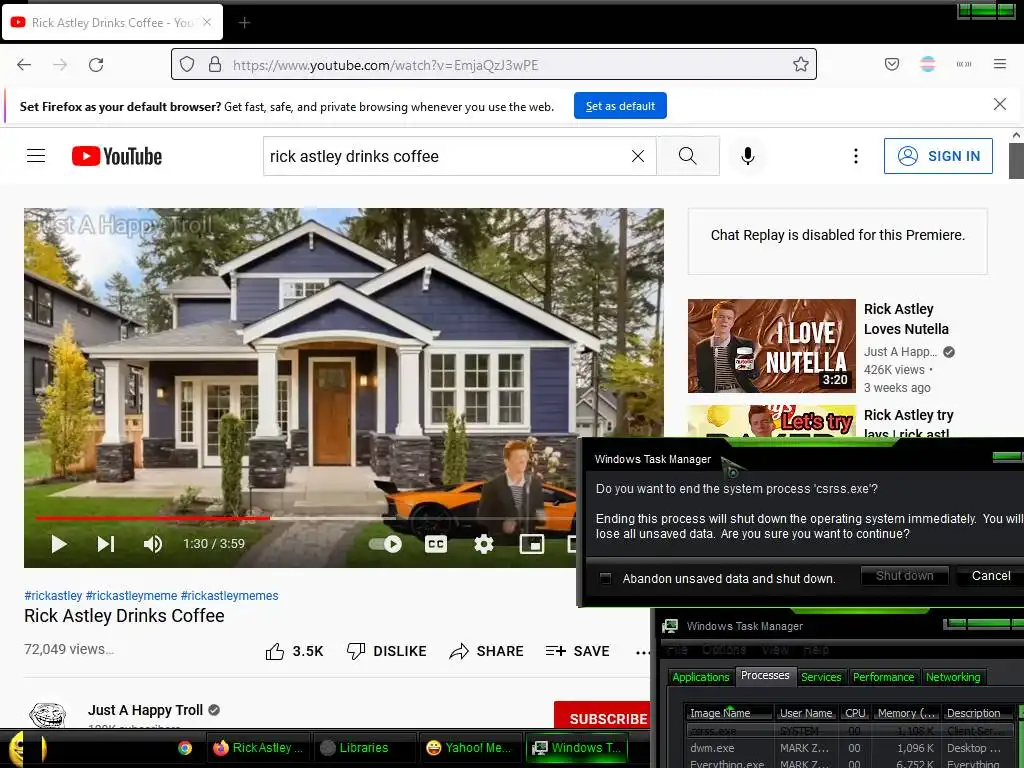Open the Just A Happy Troll channel name

(145, 710)
